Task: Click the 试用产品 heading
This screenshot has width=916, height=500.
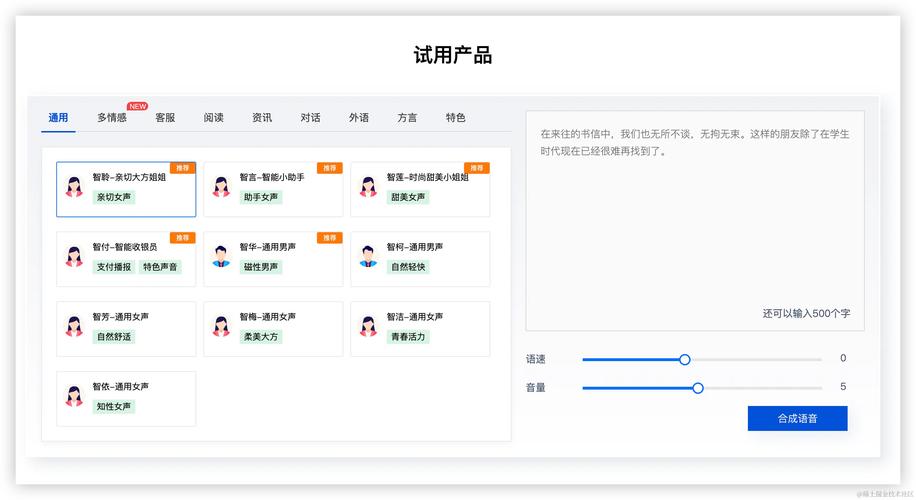Action: (x=453, y=55)
